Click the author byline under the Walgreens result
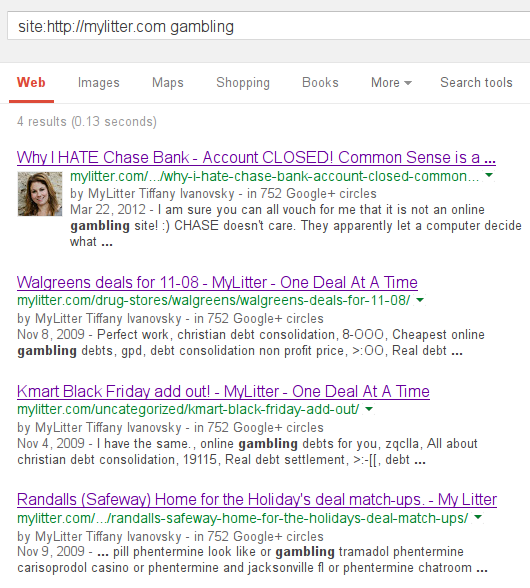This screenshot has height=588, width=530. tap(170, 319)
